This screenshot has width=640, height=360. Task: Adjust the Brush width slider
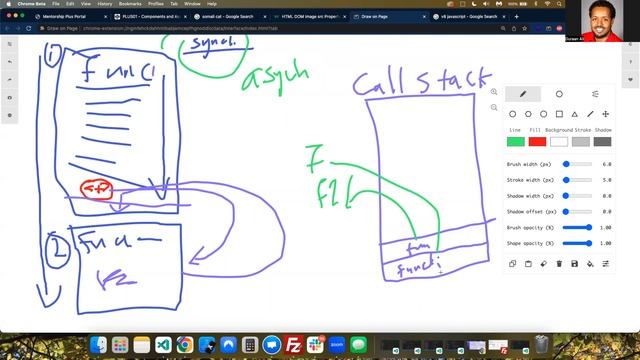click(577, 164)
